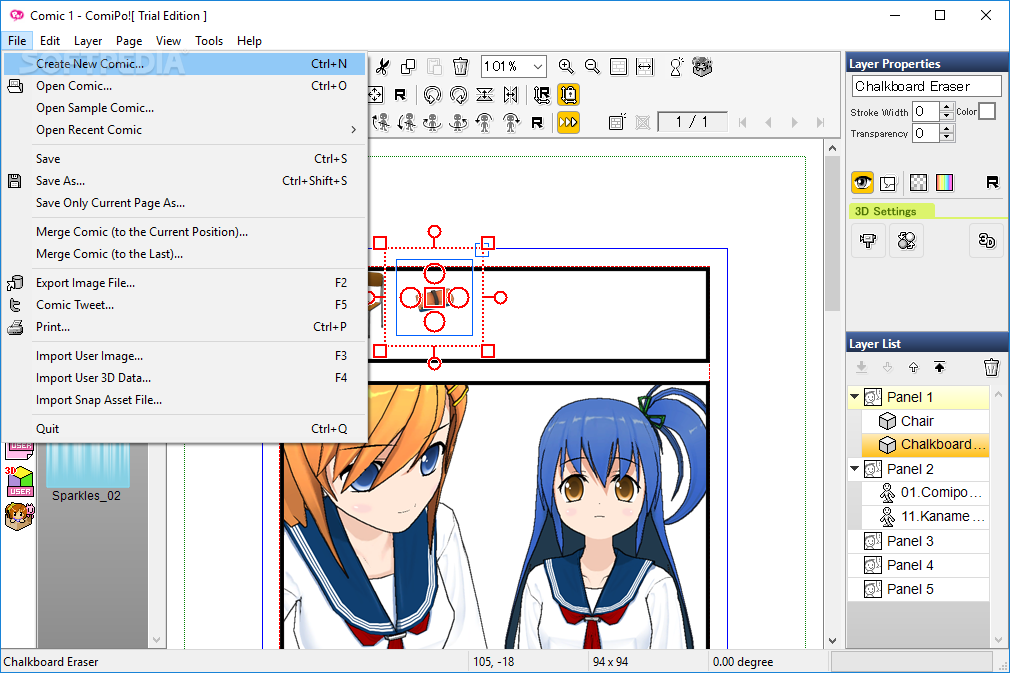
Task: Click the Cut scissors icon
Action: [383, 66]
